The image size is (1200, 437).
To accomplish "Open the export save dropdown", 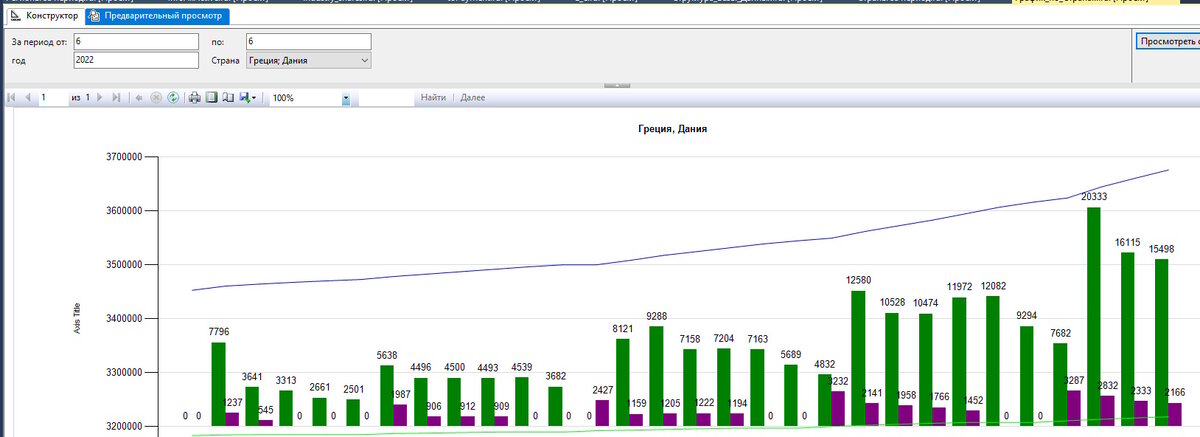I will (248, 98).
